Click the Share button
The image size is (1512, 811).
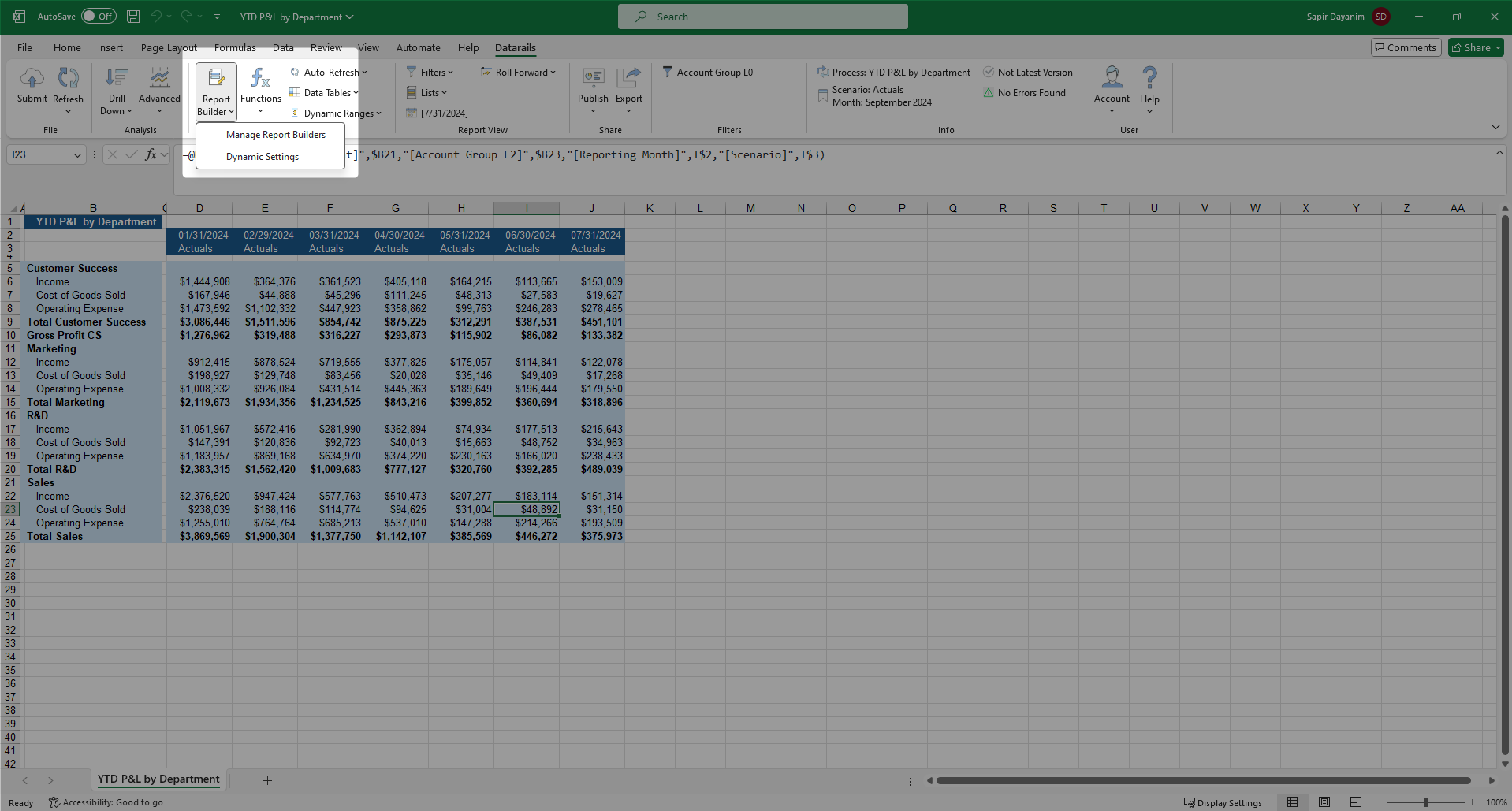[x=1476, y=48]
